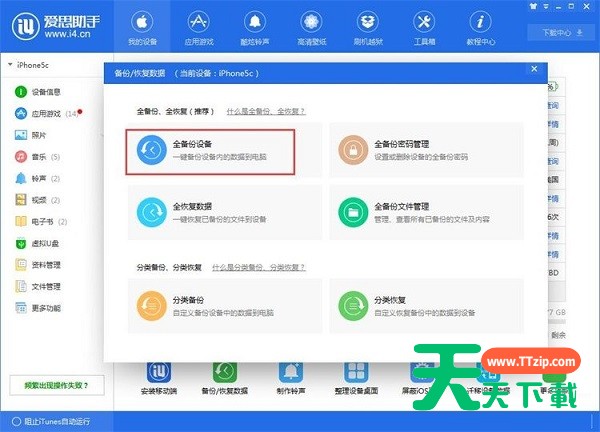Open 音乐 in the sidebar

(x=39, y=157)
